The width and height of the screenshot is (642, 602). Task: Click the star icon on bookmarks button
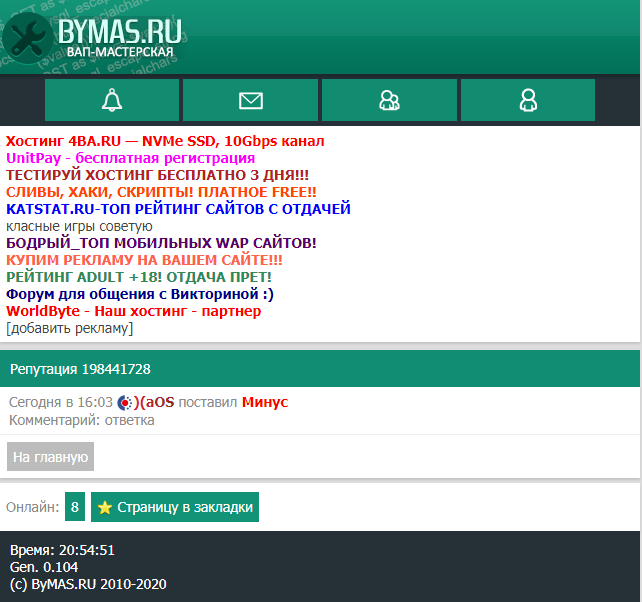tap(105, 507)
